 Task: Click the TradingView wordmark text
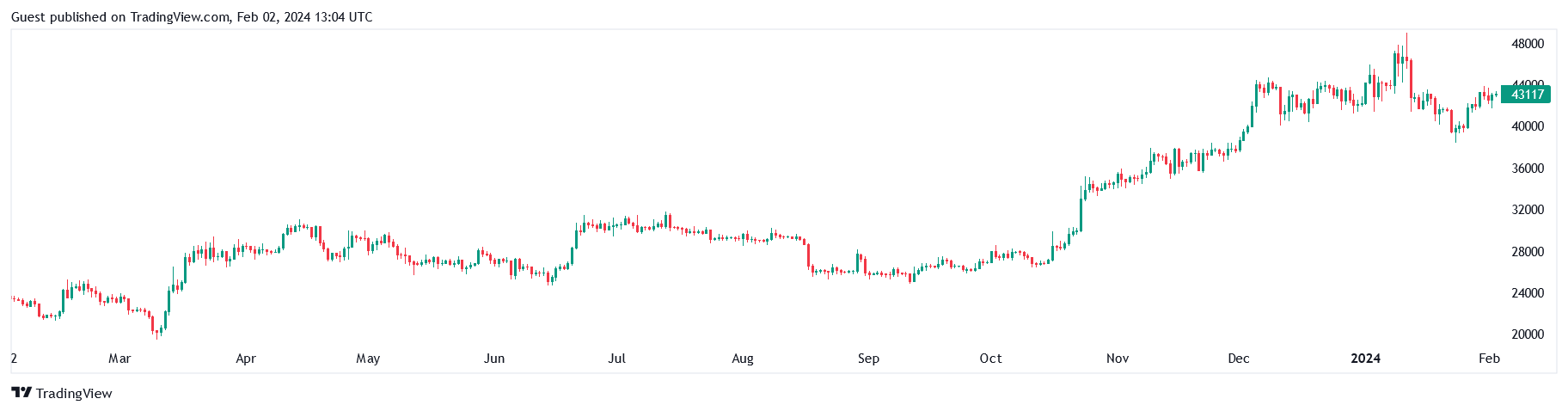(74, 394)
